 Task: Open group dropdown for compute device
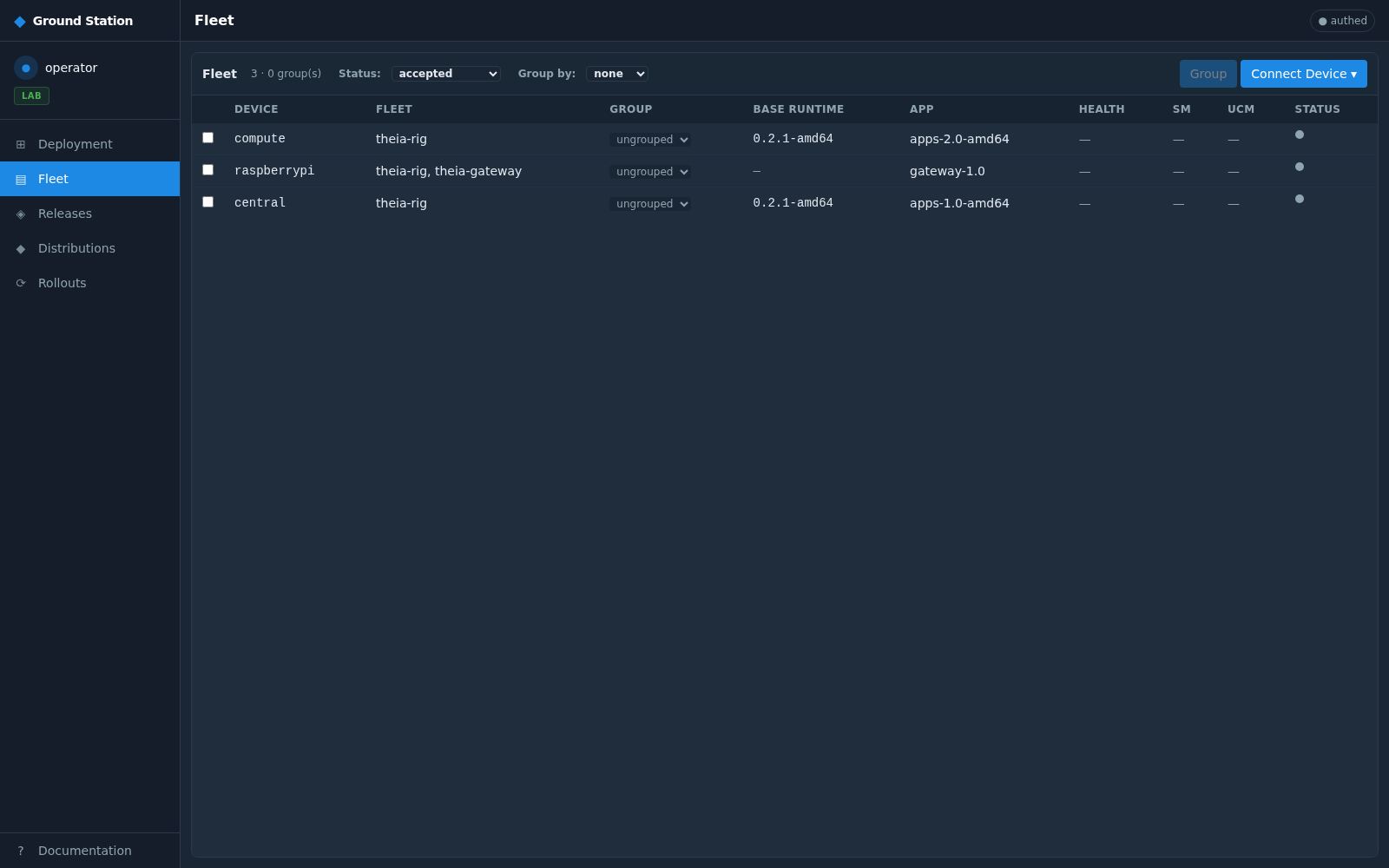(650, 140)
